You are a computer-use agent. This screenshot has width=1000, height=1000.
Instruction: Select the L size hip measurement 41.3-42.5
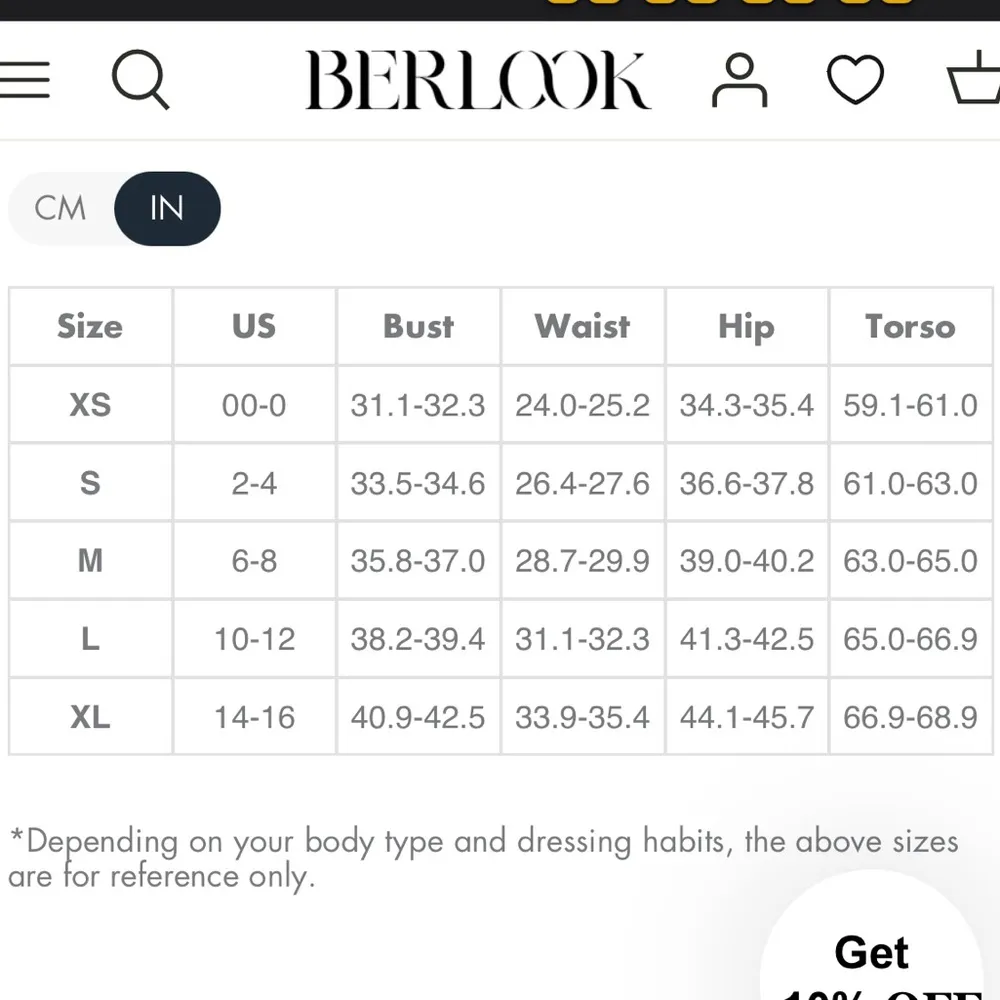pyautogui.click(x=746, y=639)
